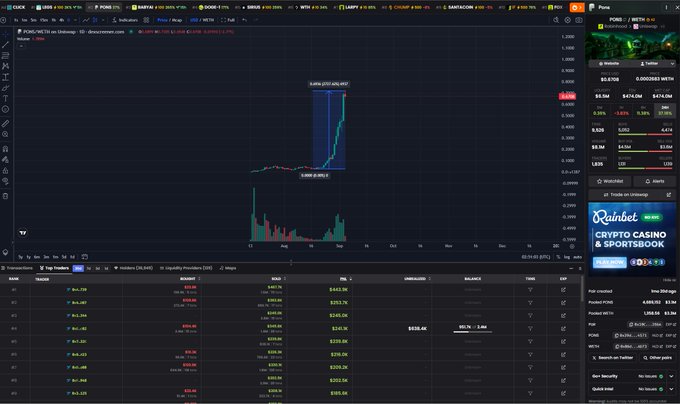
Task: Toggle auto scale on the price axis
Action: point(577,257)
